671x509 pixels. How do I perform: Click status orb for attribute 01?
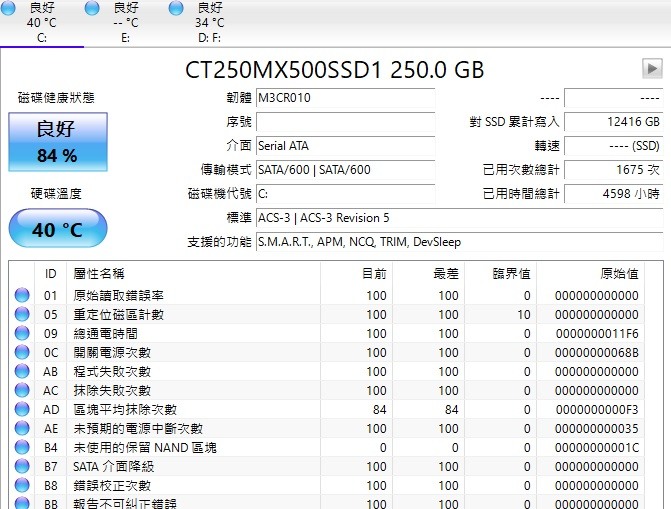22,295
